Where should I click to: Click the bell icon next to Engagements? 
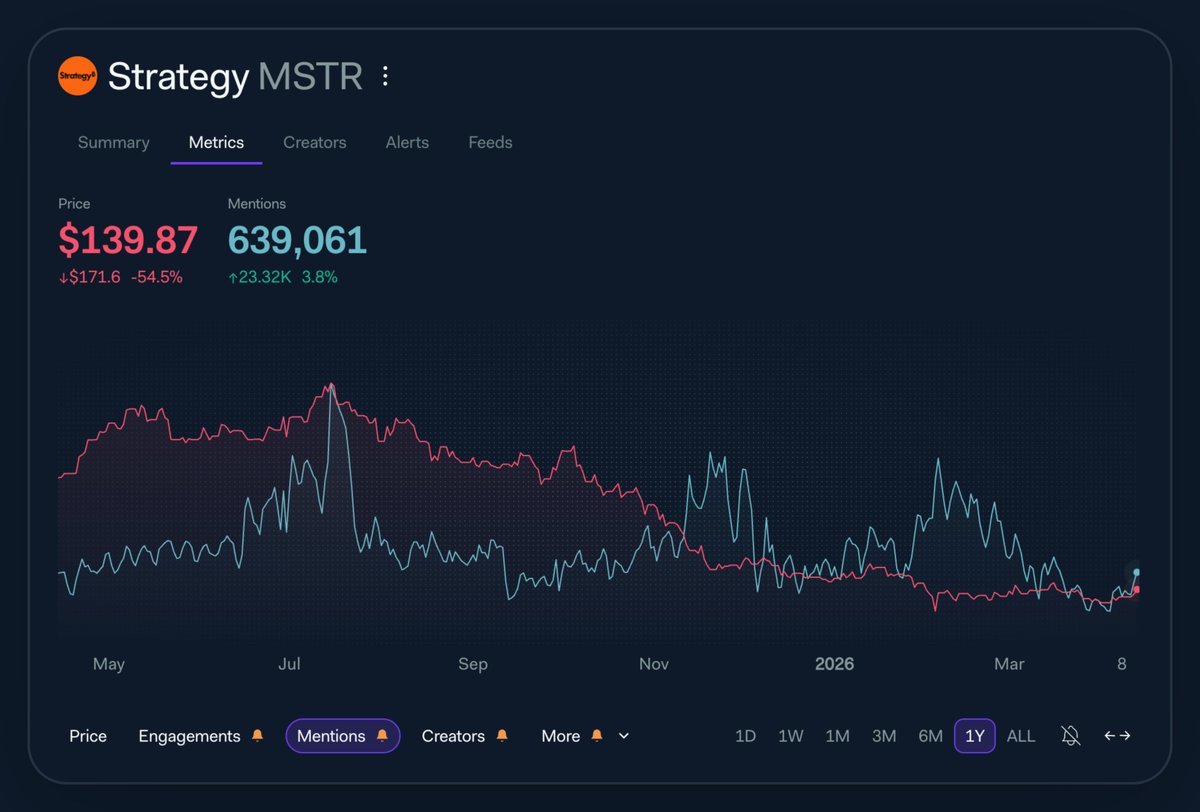[x=258, y=736]
